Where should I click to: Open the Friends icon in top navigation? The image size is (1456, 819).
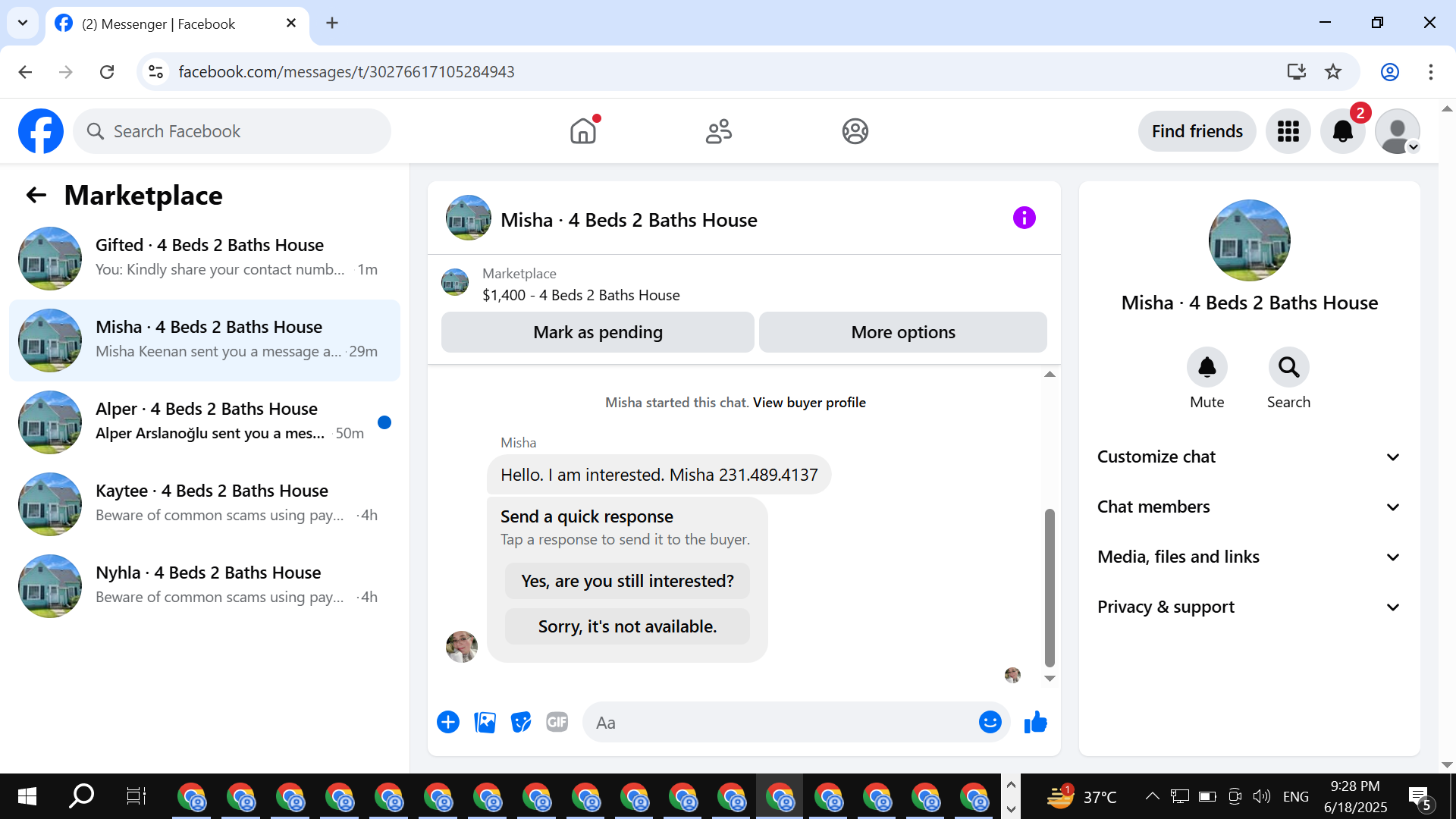pyautogui.click(x=719, y=131)
